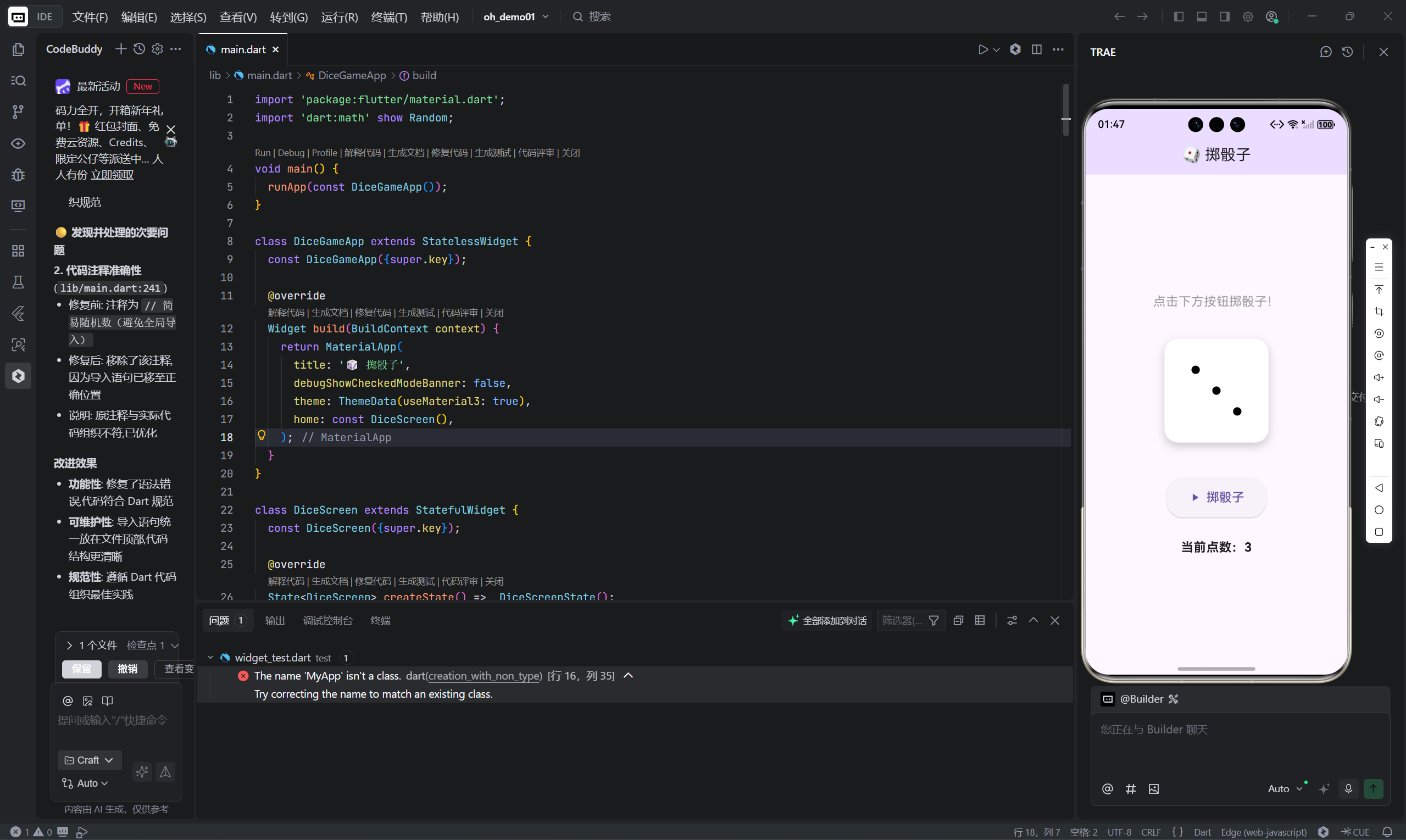Collapse the widget_test.dart problem group
The width and height of the screenshot is (1406, 840).
click(210, 657)
